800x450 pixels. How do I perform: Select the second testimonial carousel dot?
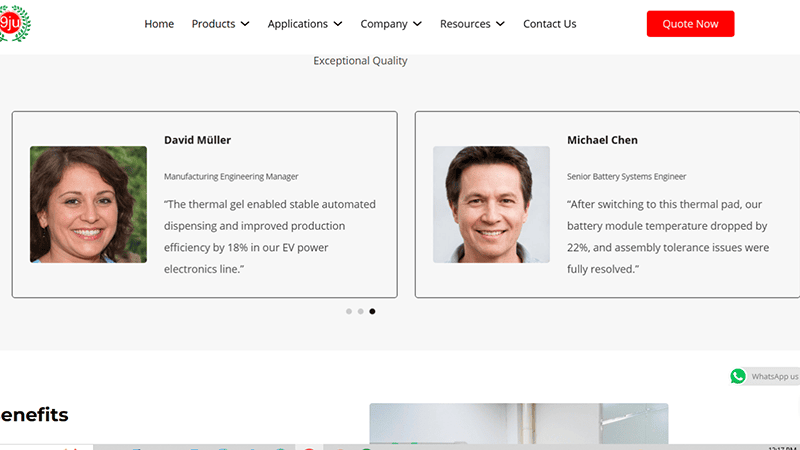(x=361, y=311)
